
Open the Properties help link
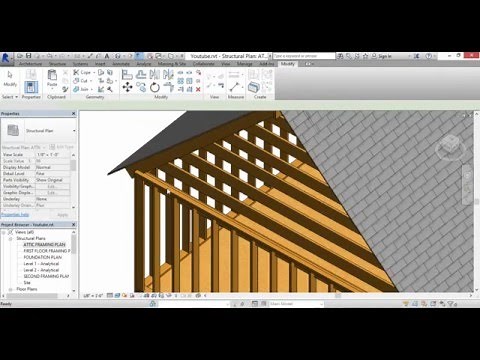(x=15, y=215)
